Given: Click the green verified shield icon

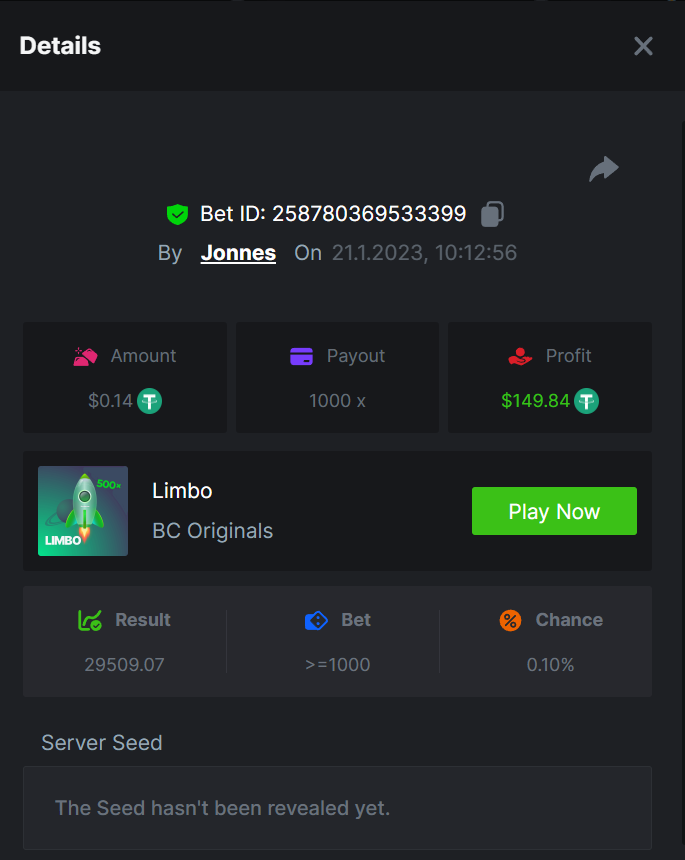Looking at the screenshot, I should click(x=177, y=213).
